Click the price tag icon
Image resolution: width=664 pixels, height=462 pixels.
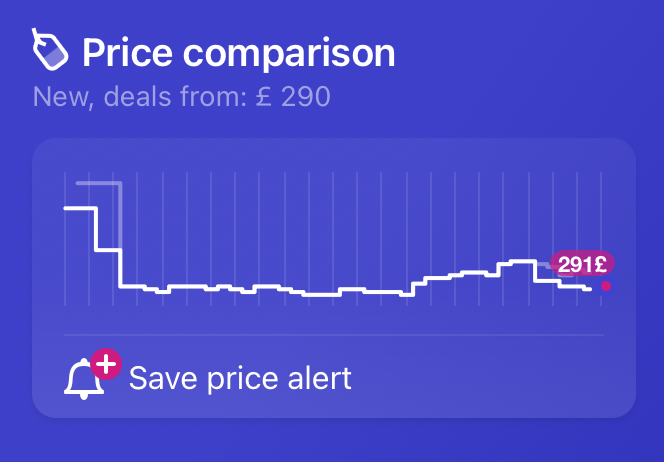coord(50,50)
